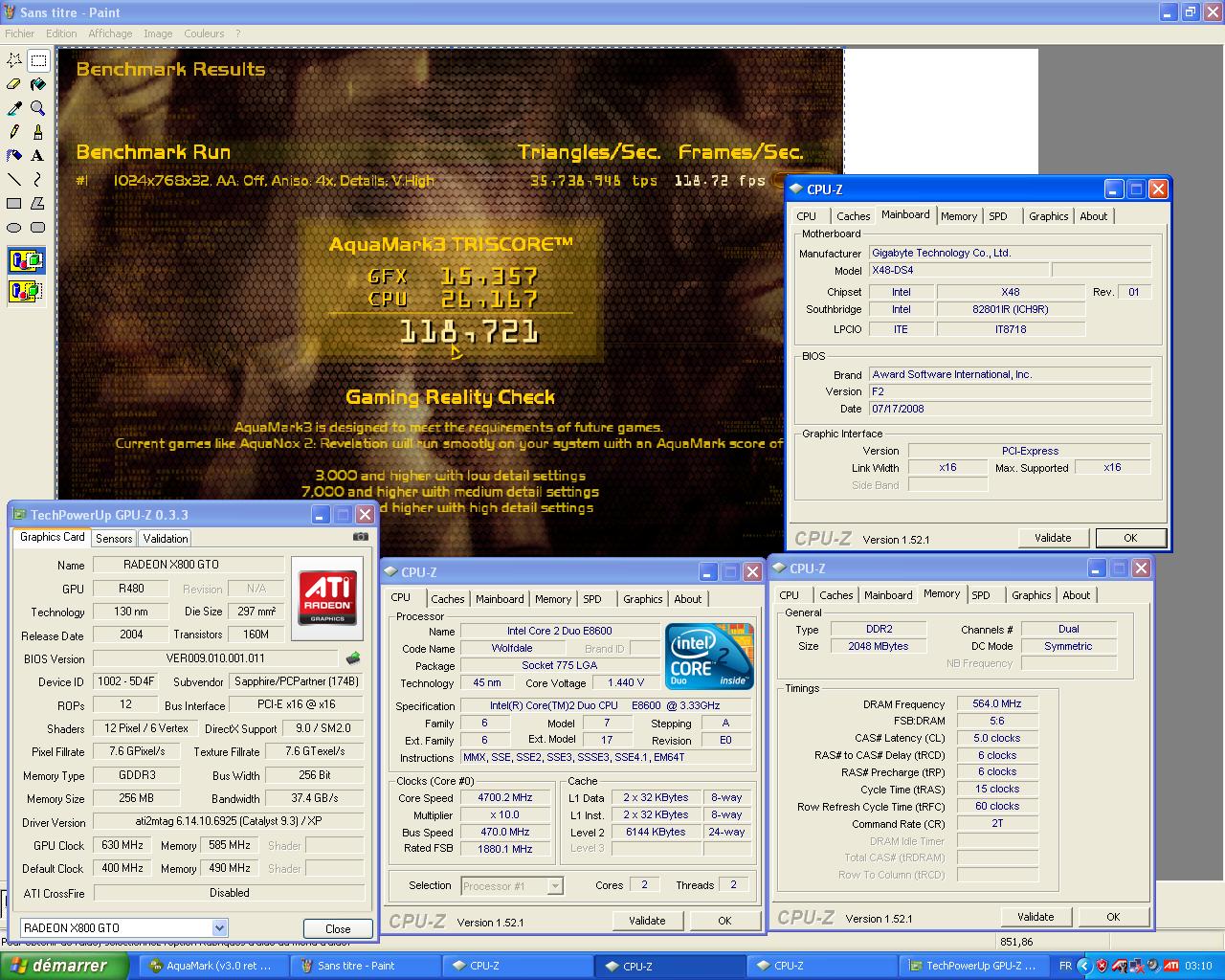Click the Core Voltage value 1.440 V
The height and width of the screenshot is (980, 1225).
[625, 683]
